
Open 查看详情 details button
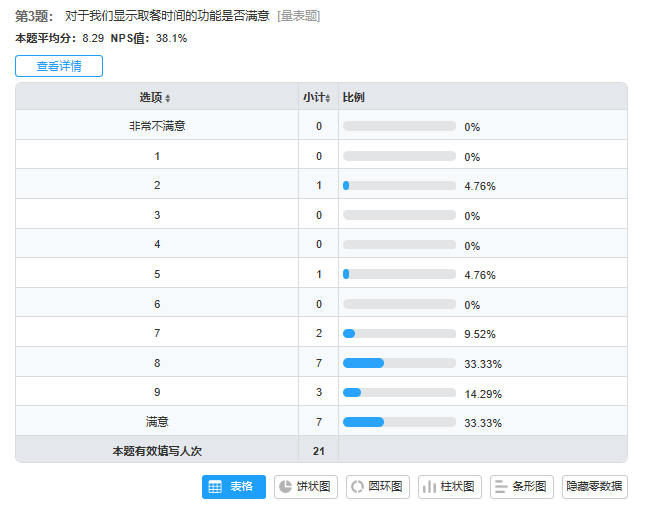click(x=59, y=67)
